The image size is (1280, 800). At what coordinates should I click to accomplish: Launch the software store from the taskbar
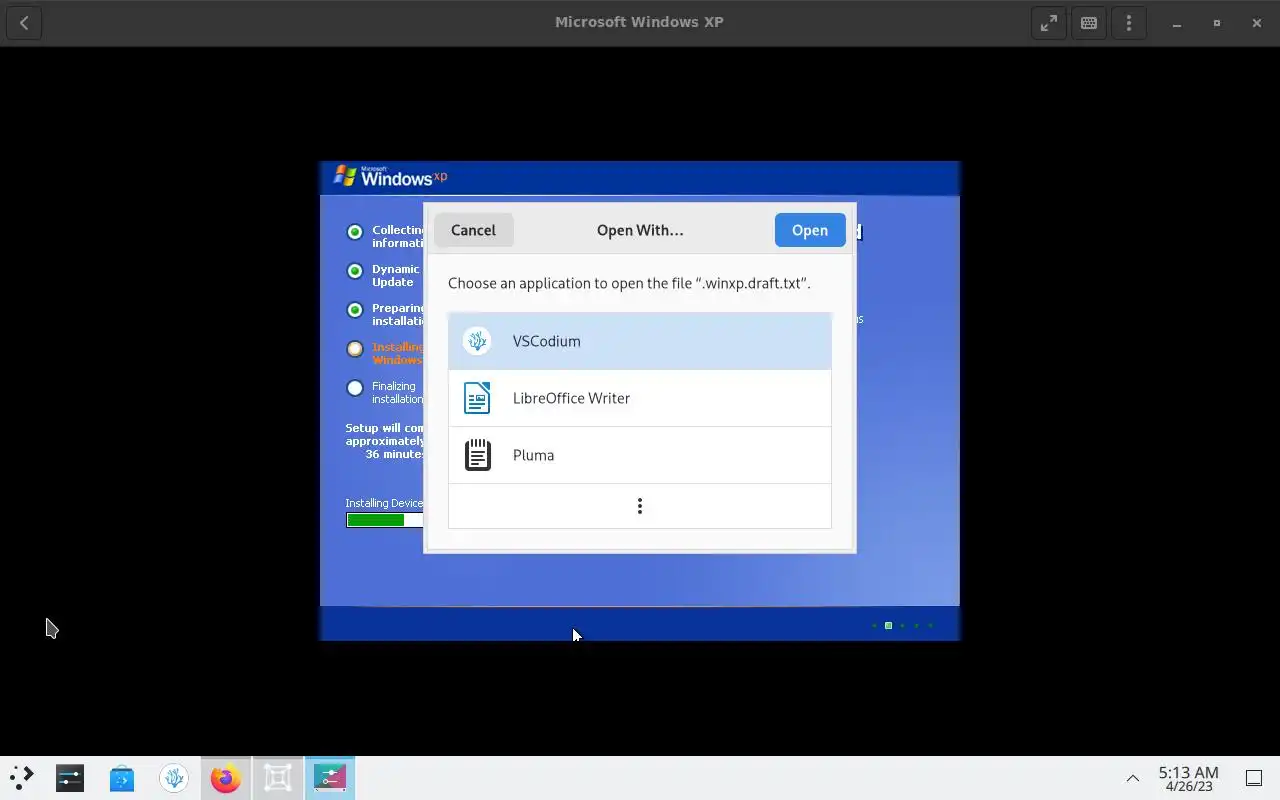point(122,778)
